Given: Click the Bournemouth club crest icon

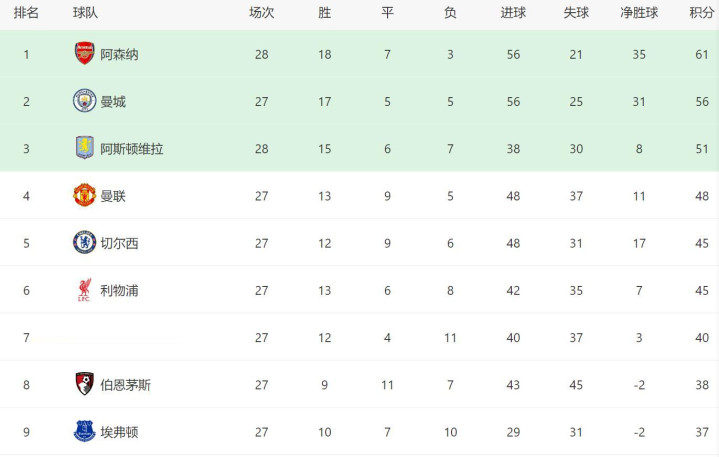Looking at the screenshot, I should [x=85, y=384].
